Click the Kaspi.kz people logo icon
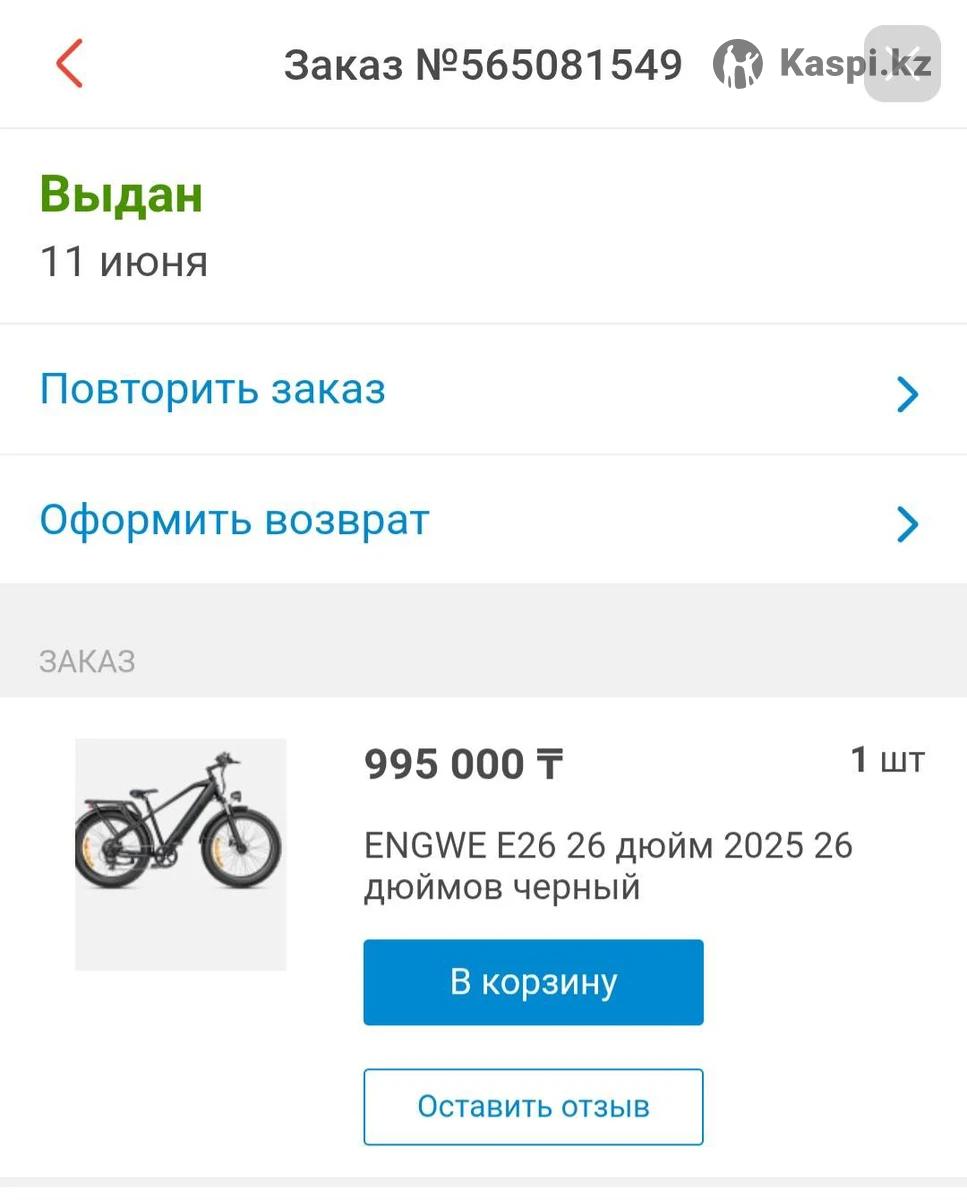 click(738, 65)
